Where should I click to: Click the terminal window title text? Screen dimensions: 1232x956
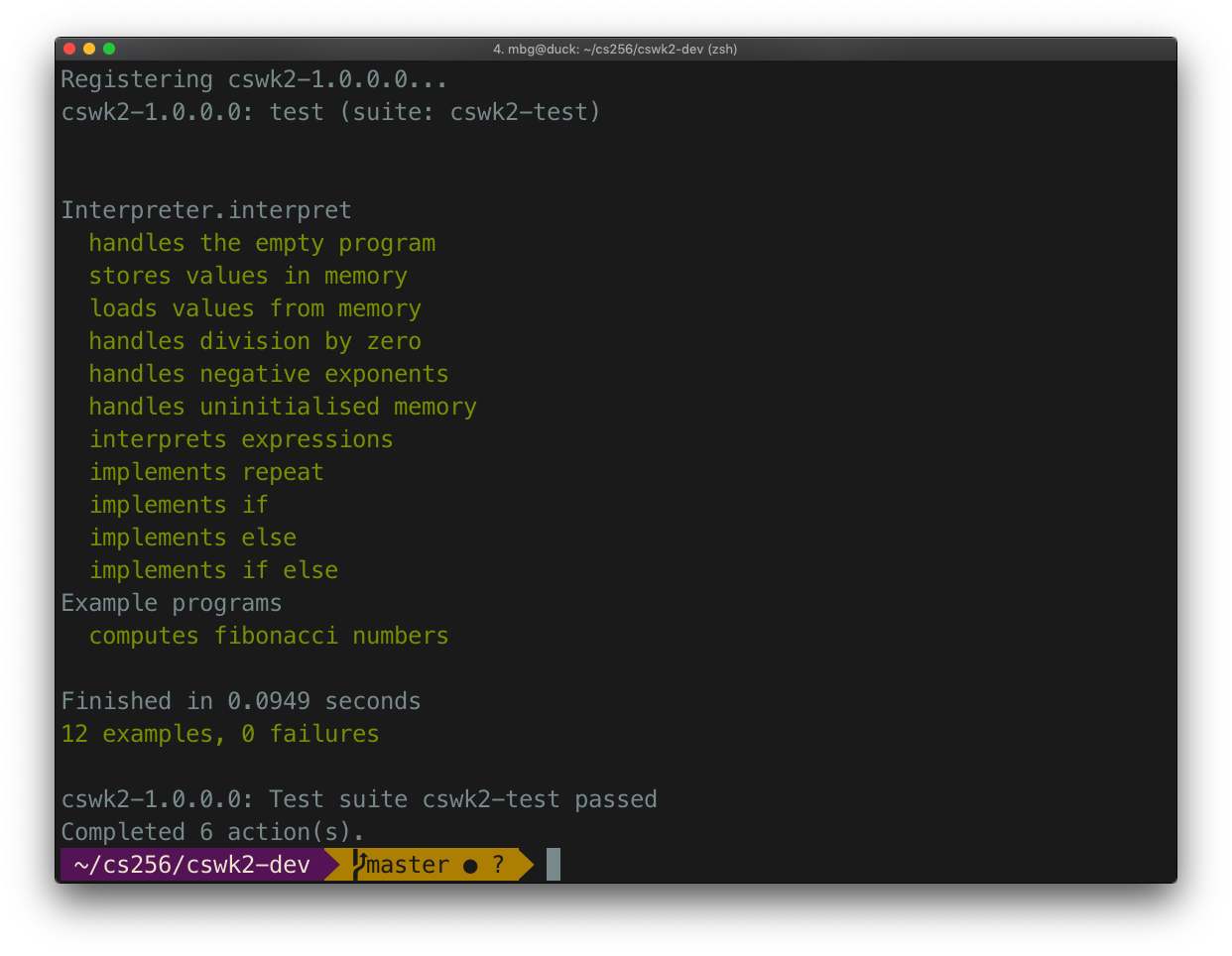pyautogui.click(x=615, y=49)
